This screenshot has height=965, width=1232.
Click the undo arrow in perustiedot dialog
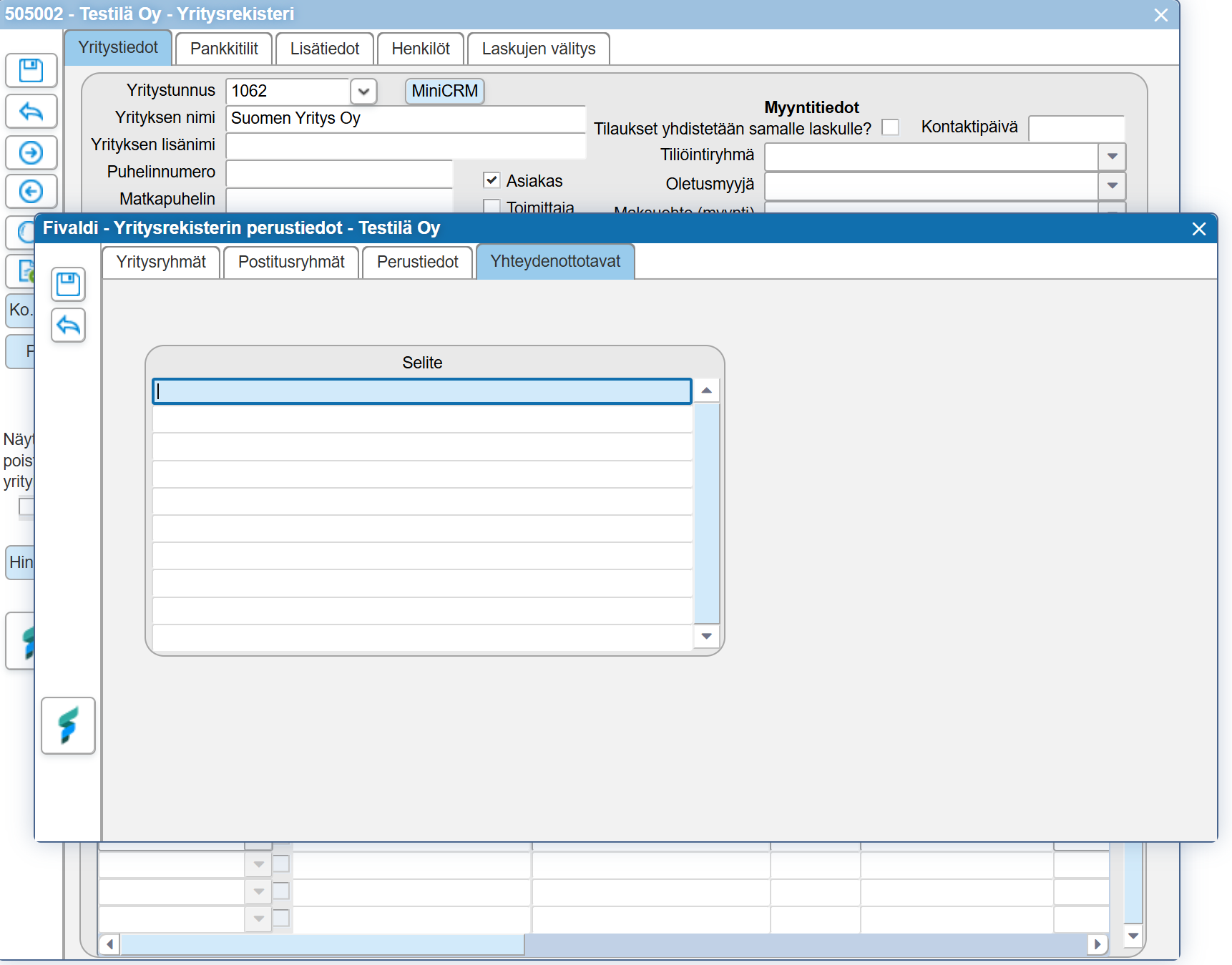click(x=69, y=325)
